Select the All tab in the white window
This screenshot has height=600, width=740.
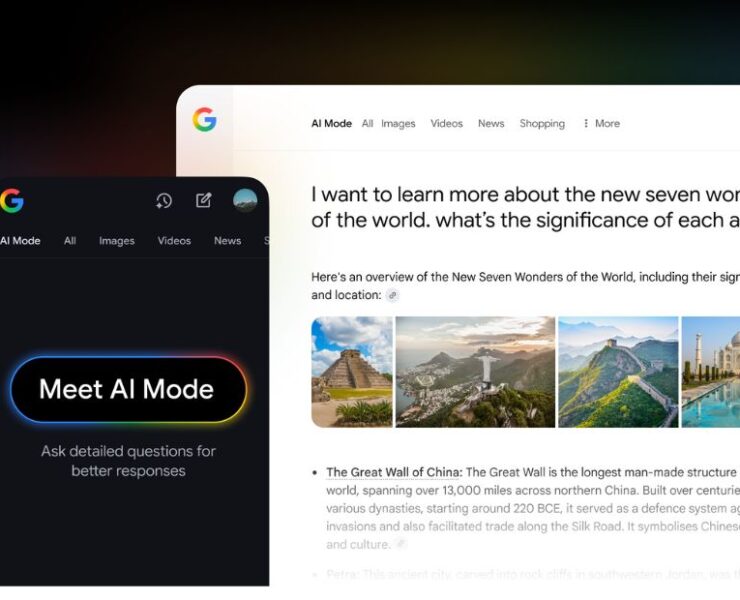click(367, 124)
